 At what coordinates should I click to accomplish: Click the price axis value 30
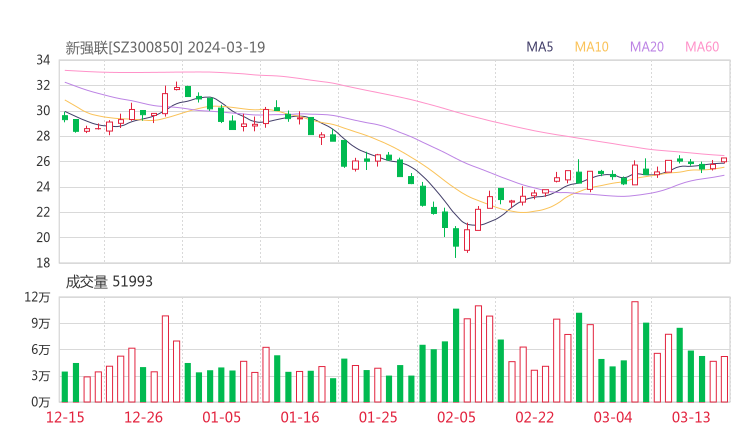pos(43,111)
